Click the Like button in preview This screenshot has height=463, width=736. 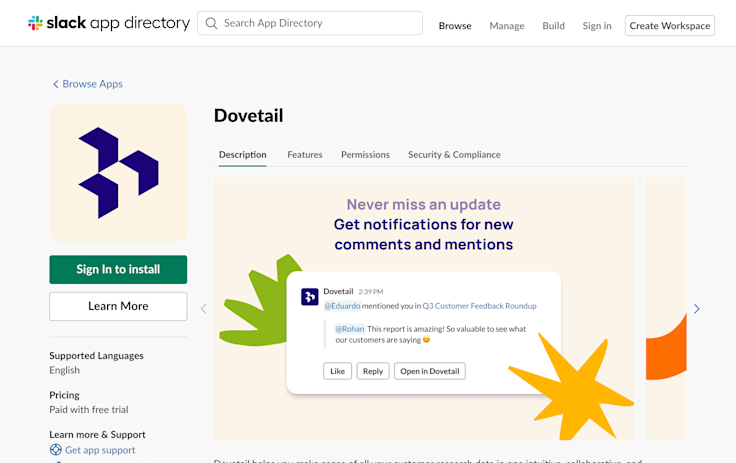click(x=337, y=371)
